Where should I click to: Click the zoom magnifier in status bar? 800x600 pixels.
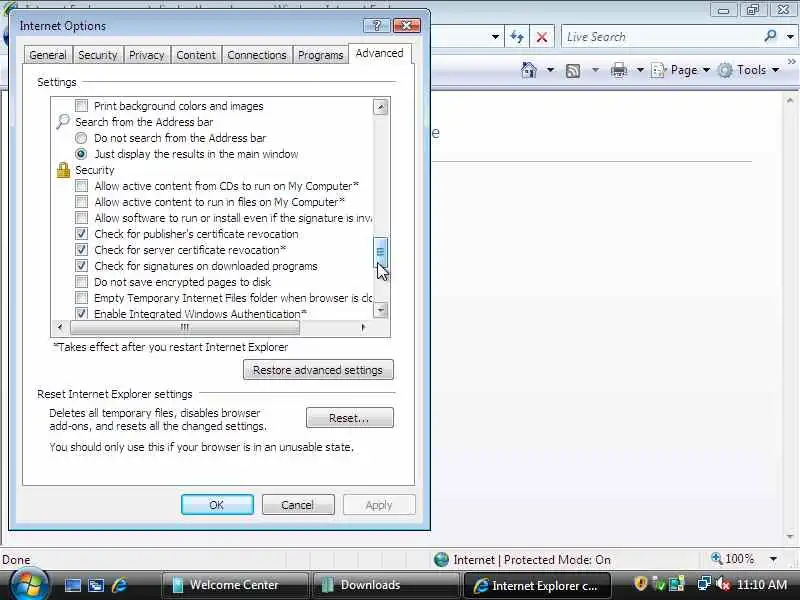pyautogui.click(x=716, y=558)
